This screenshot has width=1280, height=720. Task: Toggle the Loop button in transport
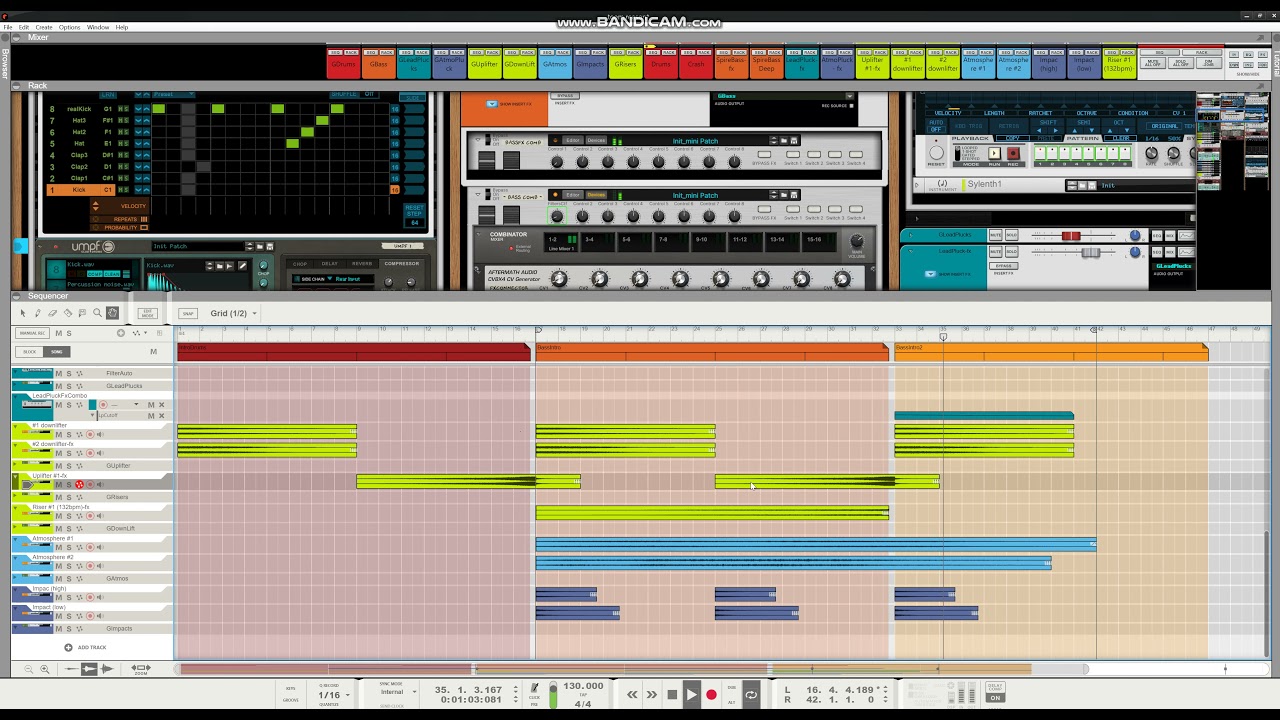(x=751, y=694)
